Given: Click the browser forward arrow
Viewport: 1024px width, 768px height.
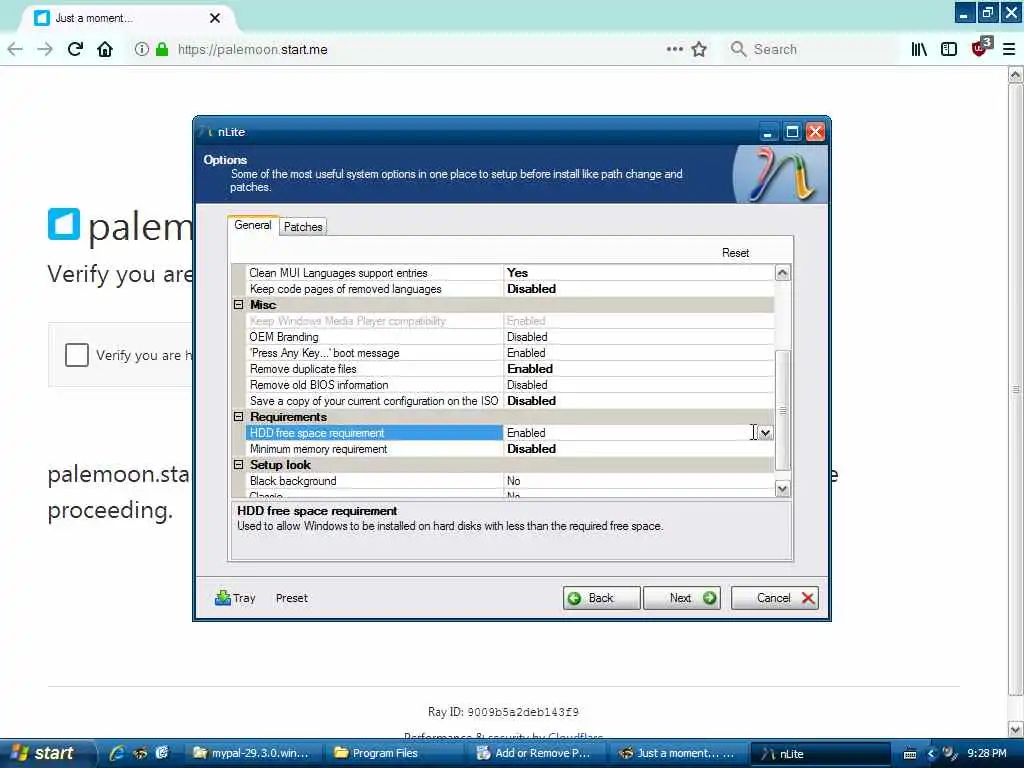Looking at the screenshot, I should 45,50.
